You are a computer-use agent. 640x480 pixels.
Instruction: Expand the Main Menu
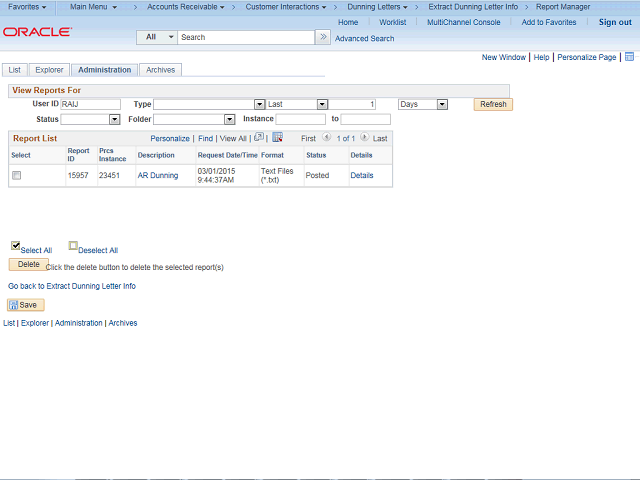tap(93, 7)
